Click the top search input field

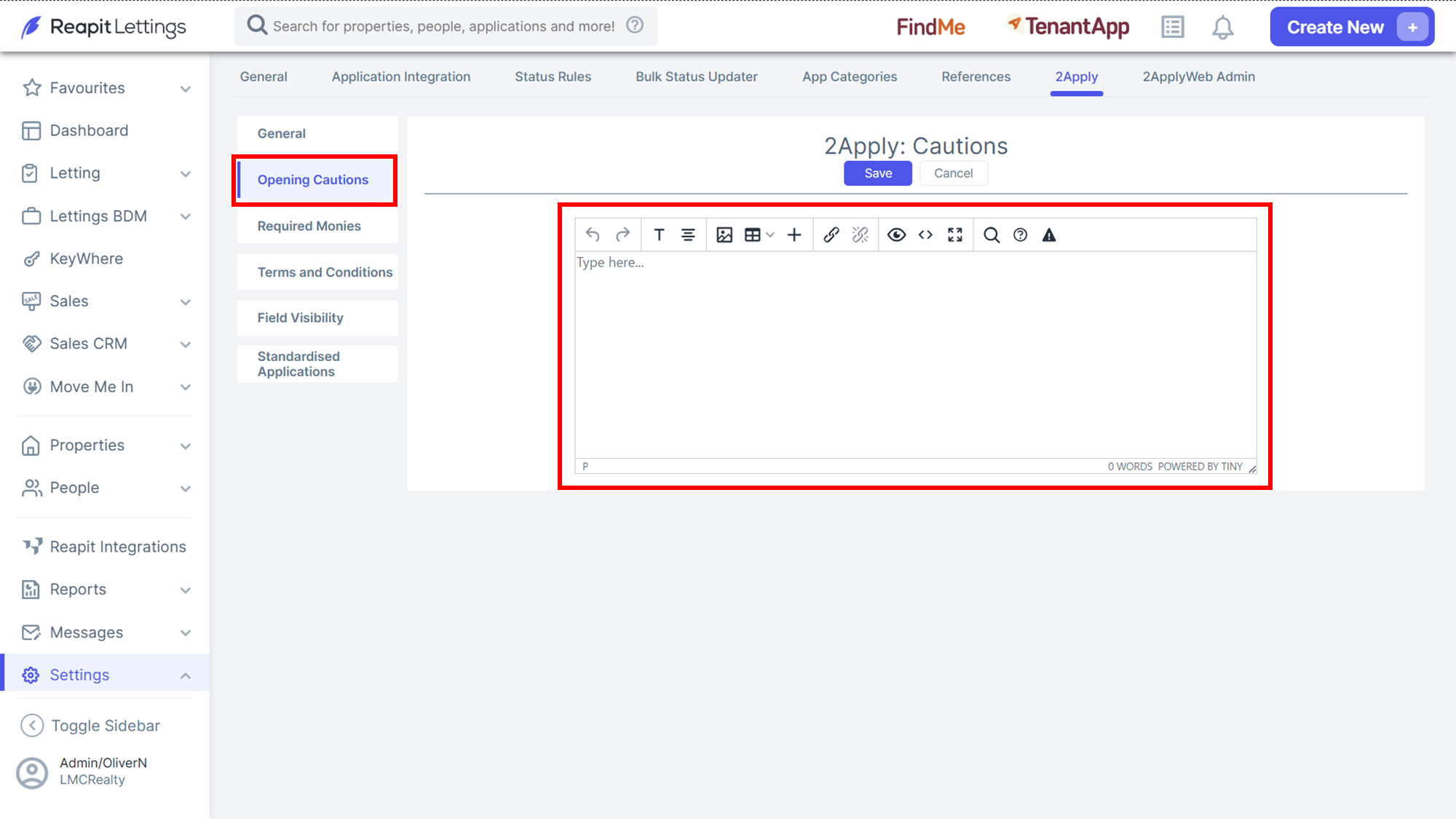point(446,26)
